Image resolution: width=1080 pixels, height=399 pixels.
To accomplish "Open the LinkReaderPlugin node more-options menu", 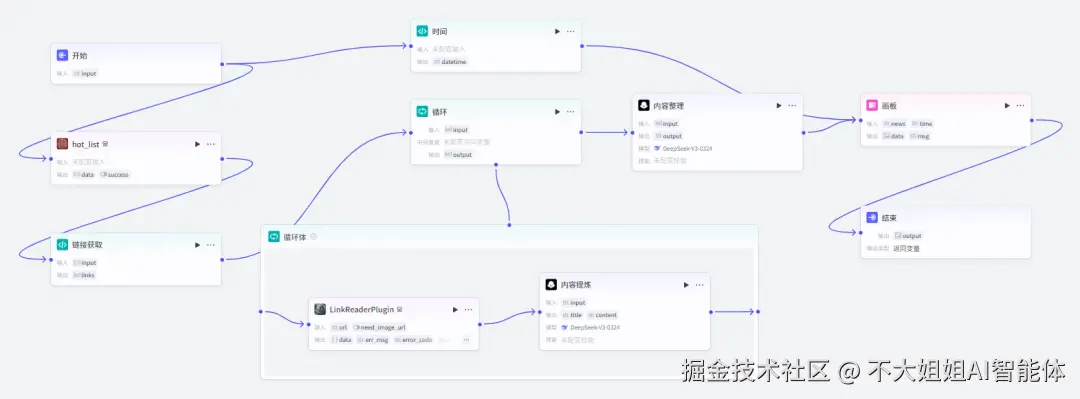I will pyautogui.click(x=468, y=309).
